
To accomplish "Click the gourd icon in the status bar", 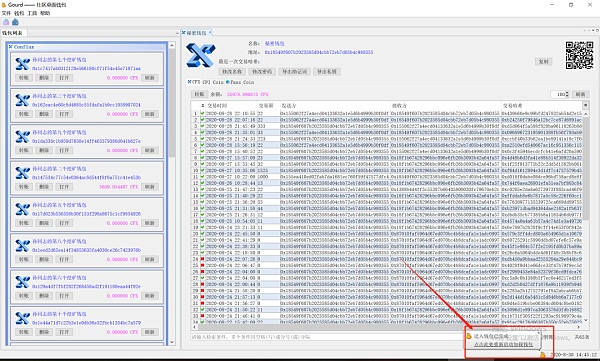I will click(542, 355).
